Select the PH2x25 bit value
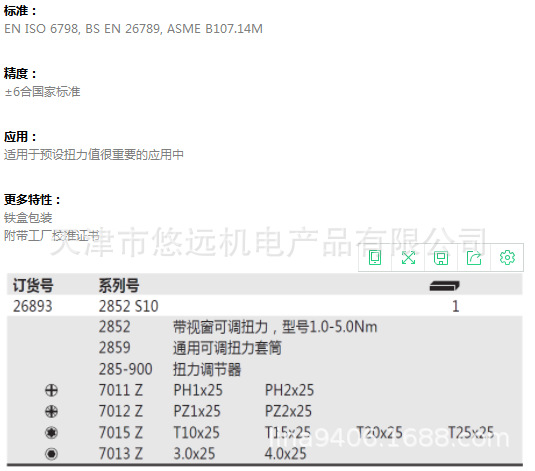 [x=289, y=390]
